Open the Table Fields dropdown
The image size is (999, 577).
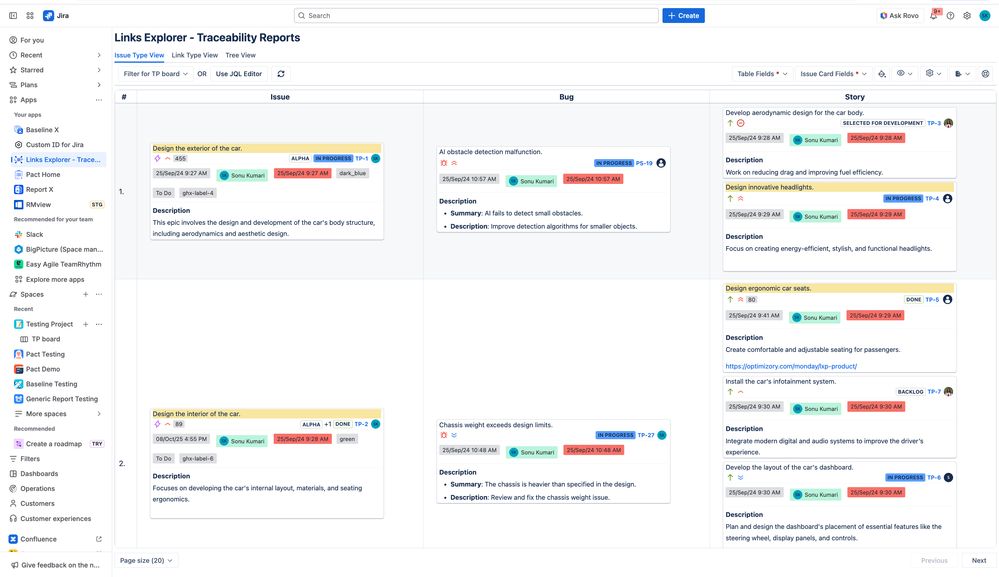762,74
